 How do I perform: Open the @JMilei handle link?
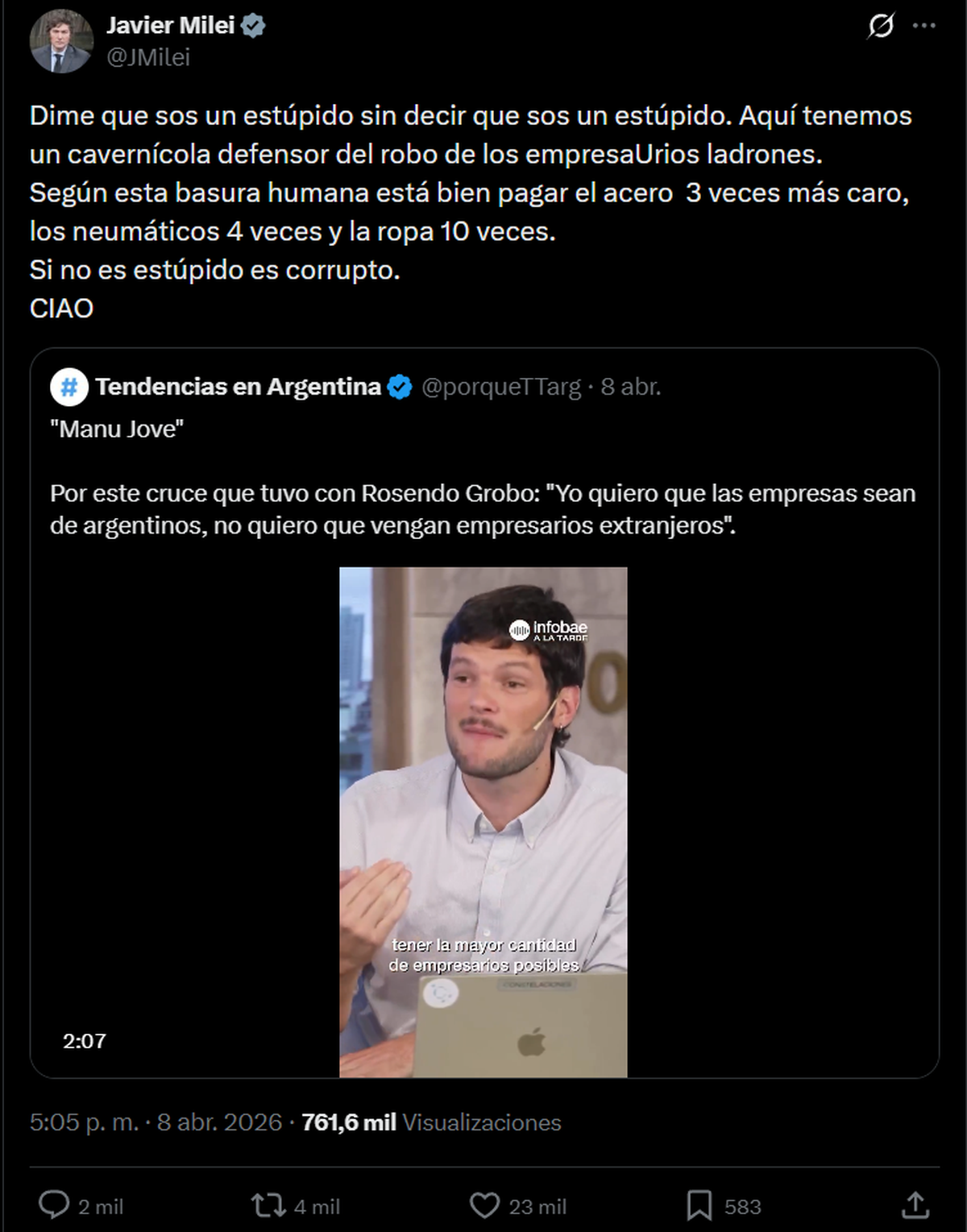[148, 57]
